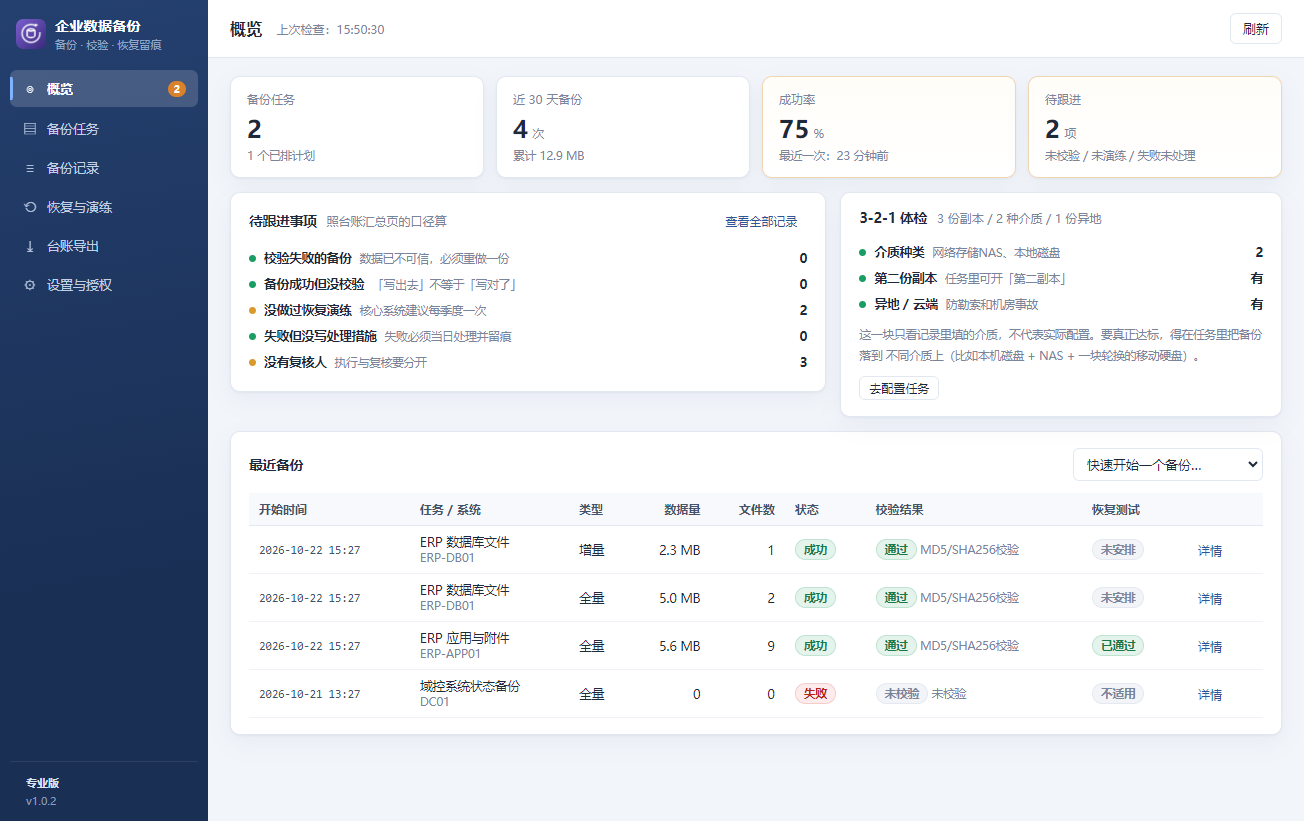Click the 去配置任务 button

[899, 388]
